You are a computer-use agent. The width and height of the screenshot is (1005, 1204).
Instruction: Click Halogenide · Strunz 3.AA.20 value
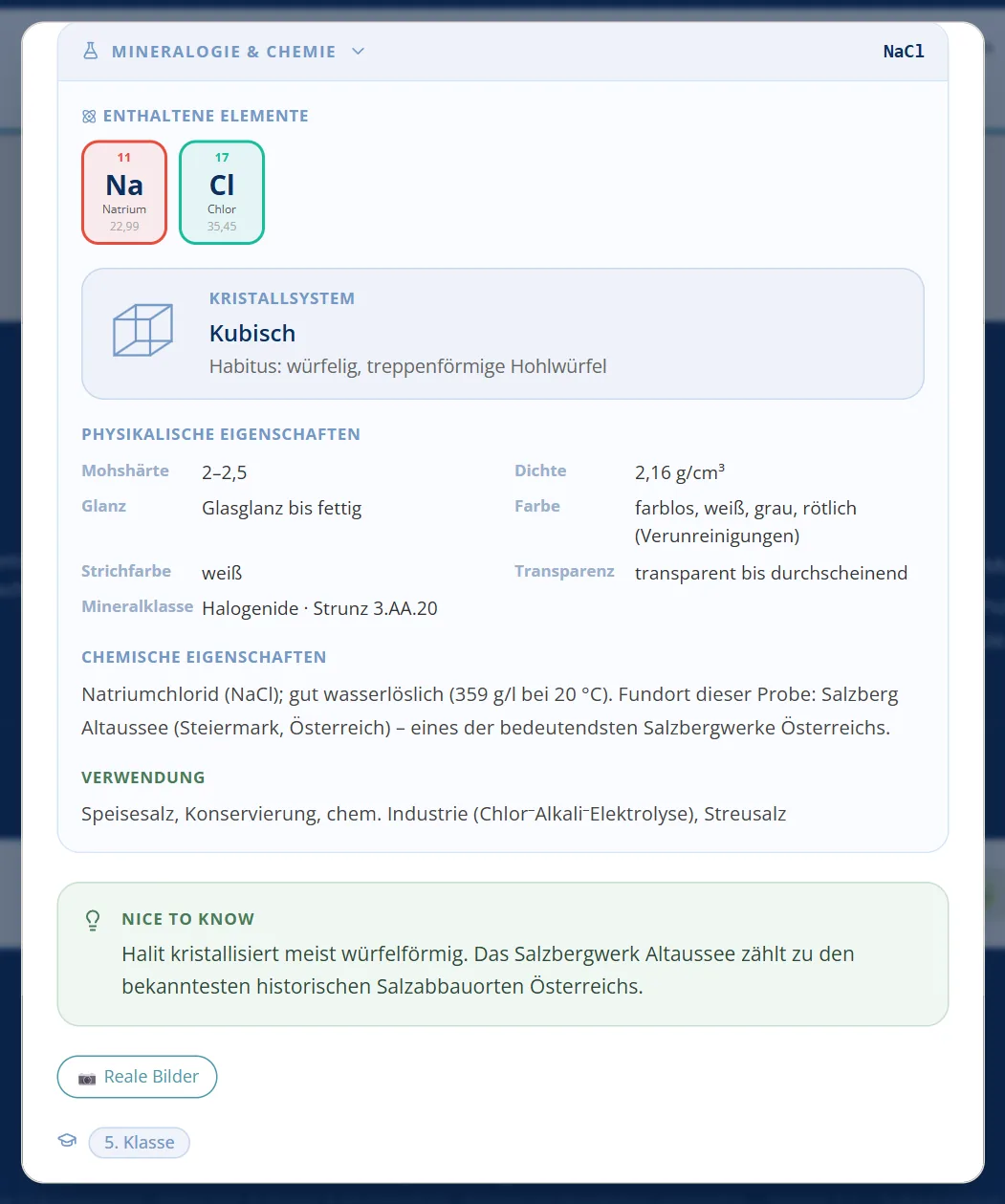click(x=320, y=609)
